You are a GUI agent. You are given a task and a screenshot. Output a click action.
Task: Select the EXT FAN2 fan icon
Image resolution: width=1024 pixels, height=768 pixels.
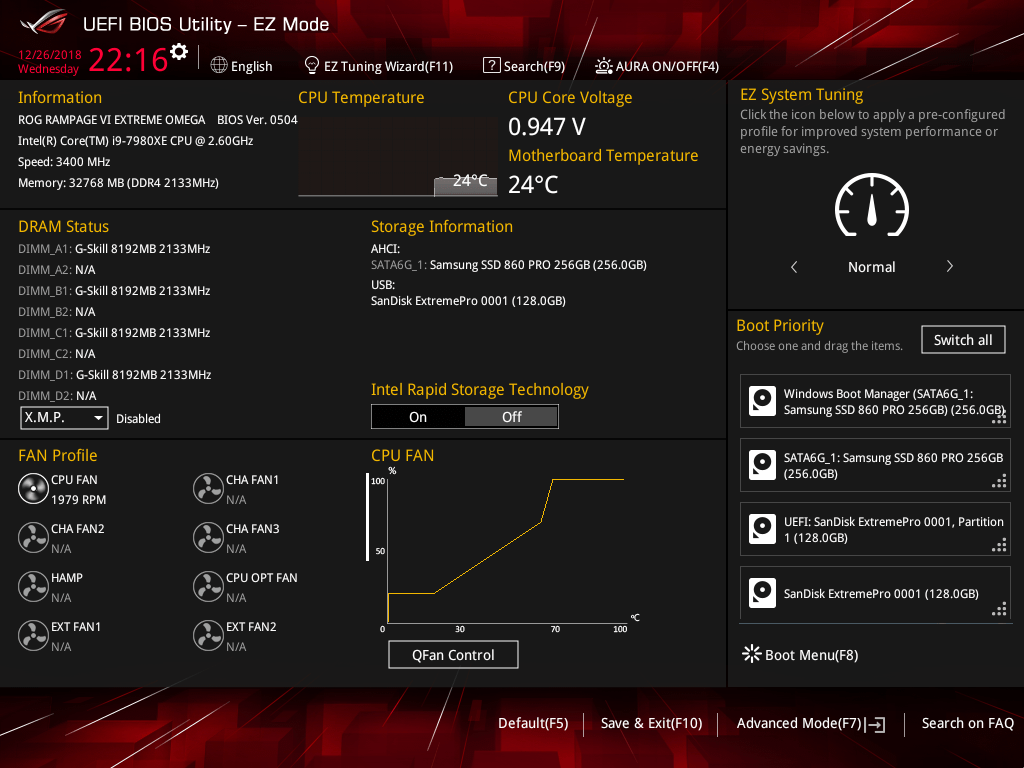[208, 635]
